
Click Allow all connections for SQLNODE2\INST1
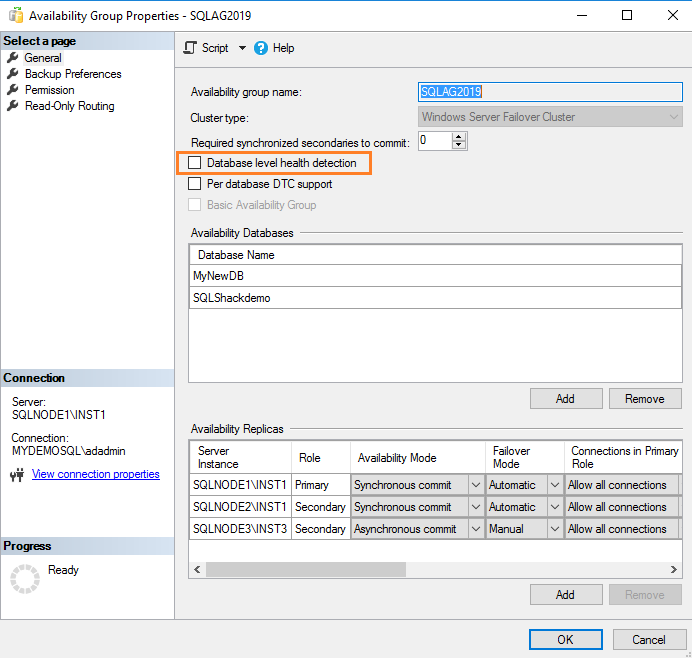622,507
